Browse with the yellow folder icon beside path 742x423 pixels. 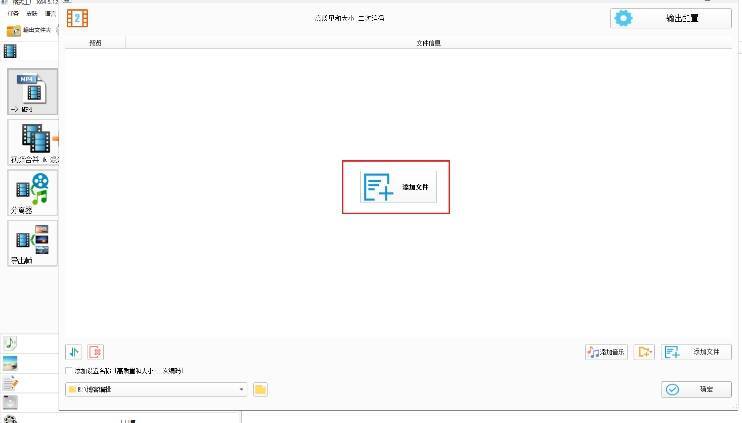260,389
